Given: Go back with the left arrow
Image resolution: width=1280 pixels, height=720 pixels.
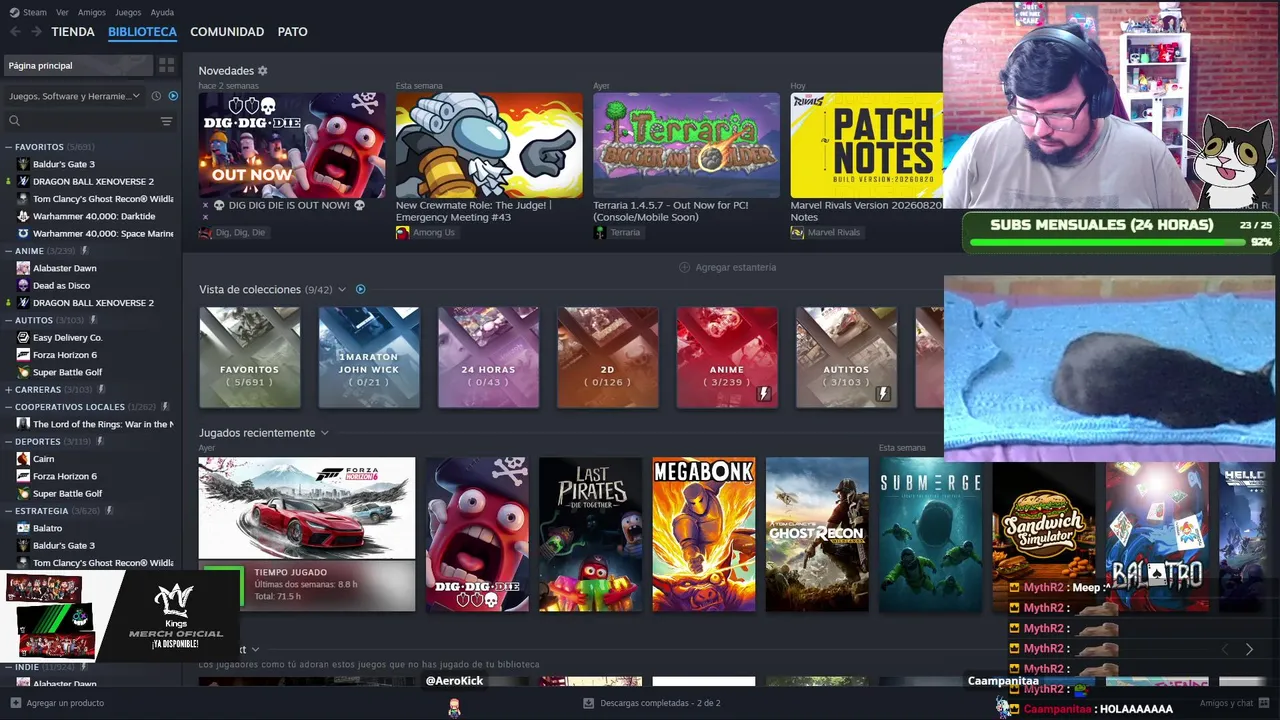Looking at the screenshot, I should tap(15, 32).
